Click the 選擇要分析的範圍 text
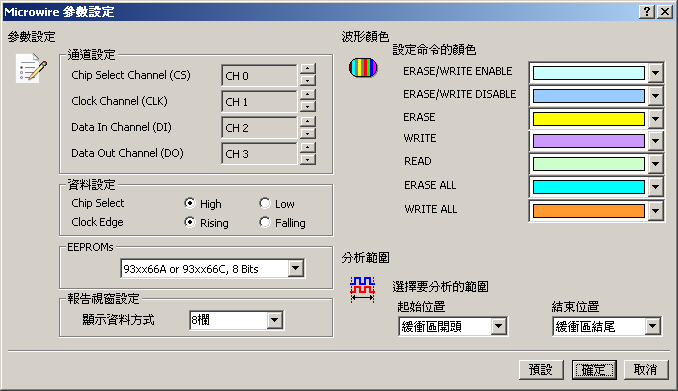Viewport: 678px width, 391px height. [x=441, y=286]
